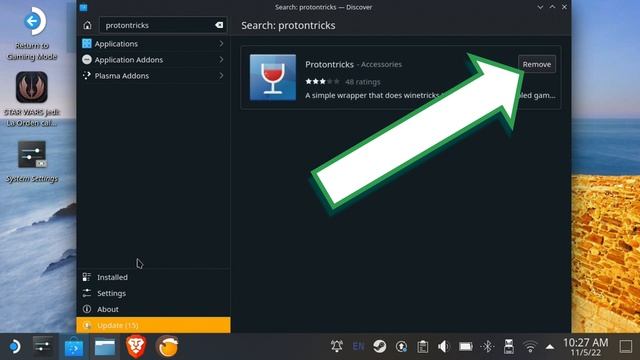Open Discover Settings page
The width and height of the screenshot is (640, 360).
coord(153,293)
